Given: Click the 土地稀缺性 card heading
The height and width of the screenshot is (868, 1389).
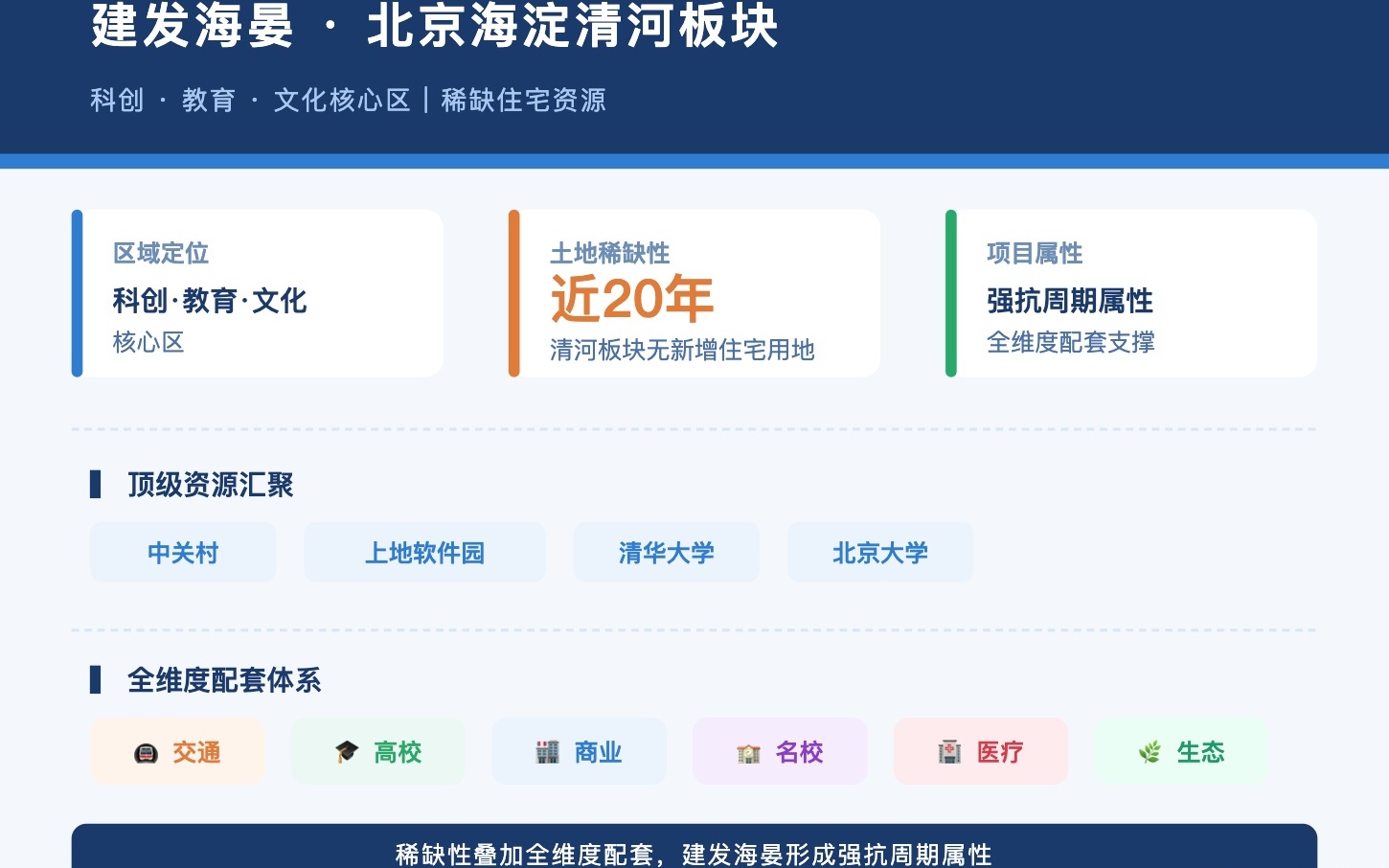Looking at the screenshot, I should click(x=610, y=253).
